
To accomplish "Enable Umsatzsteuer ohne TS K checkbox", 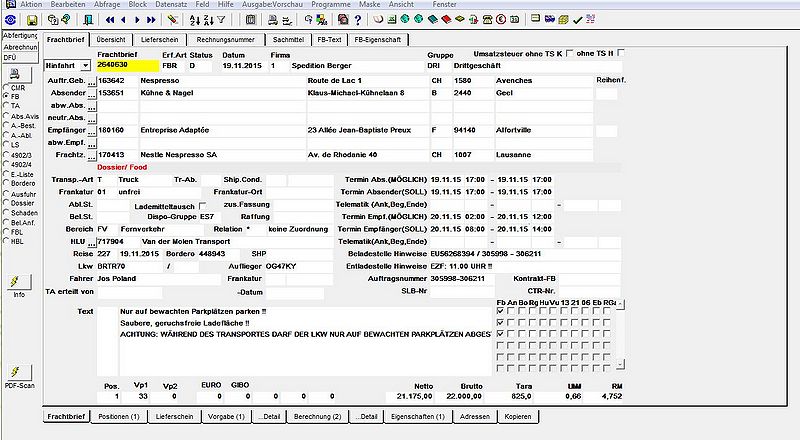I will (570, 53).
